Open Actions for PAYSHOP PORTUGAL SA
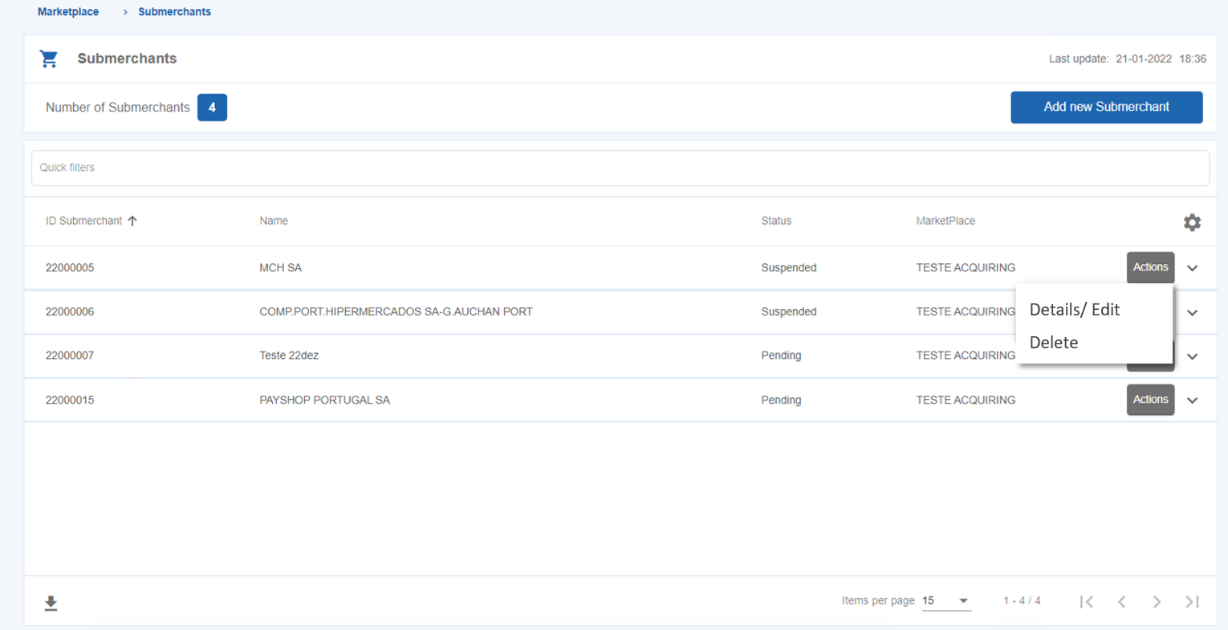This screenshot has height=630, width=1228. pos(1150,400)
